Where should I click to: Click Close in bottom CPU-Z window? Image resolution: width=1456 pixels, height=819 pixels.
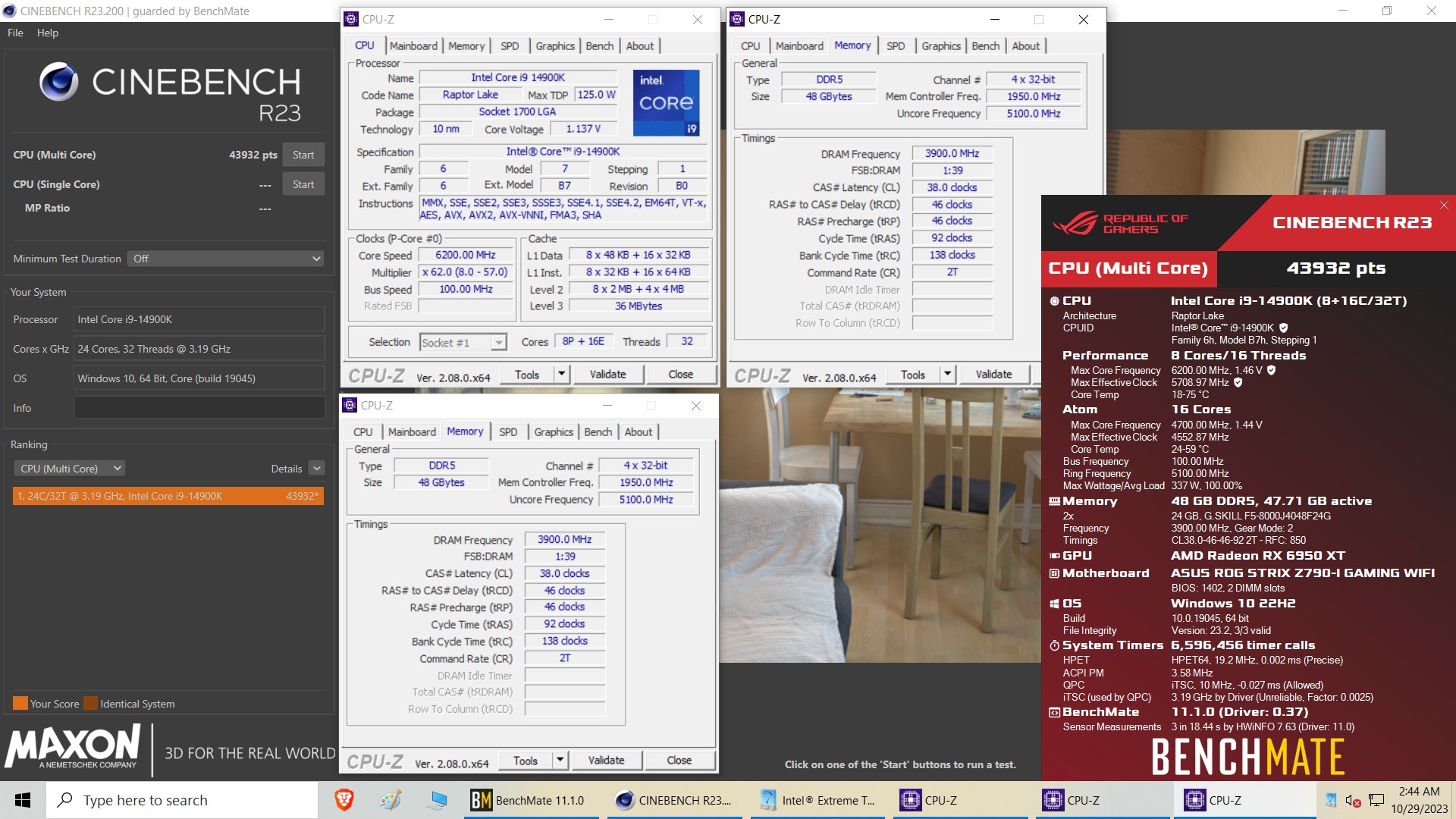tap(679, 760)
